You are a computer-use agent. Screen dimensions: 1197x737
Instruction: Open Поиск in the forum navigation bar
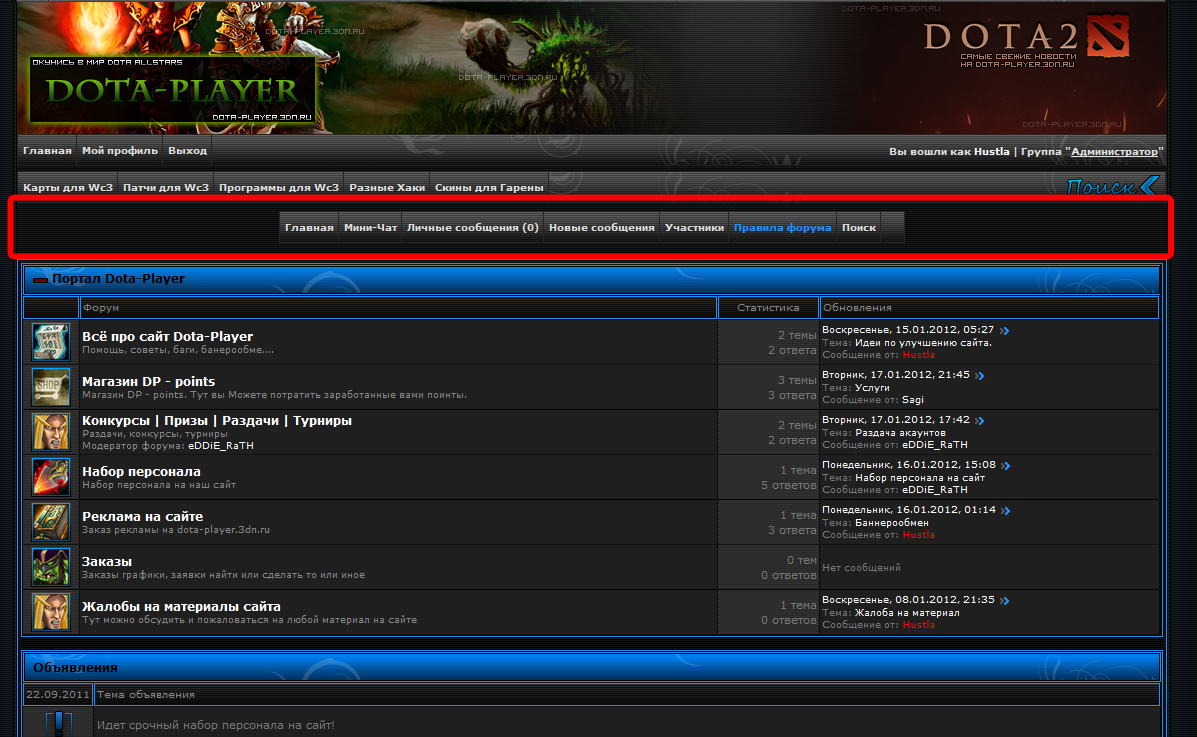tap(859, 228)
